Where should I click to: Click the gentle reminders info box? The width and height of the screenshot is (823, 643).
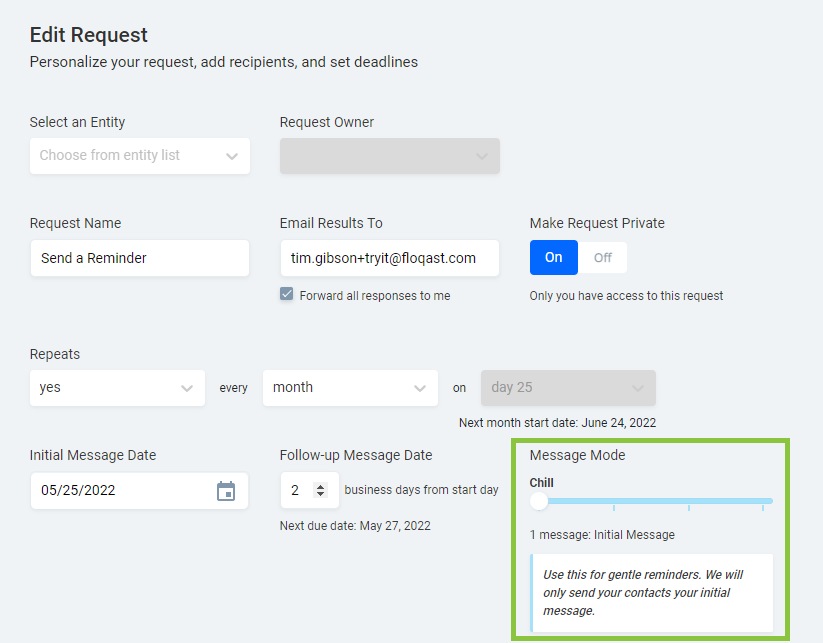click(651, 592)
